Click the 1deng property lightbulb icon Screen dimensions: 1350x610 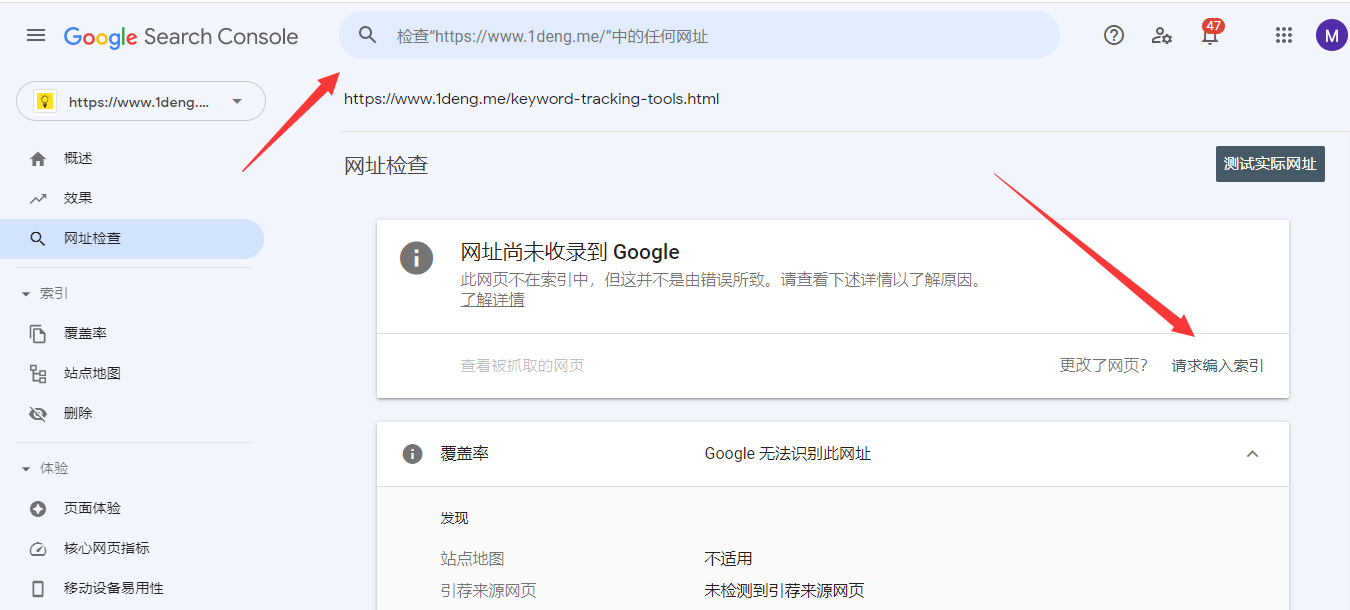click(x=44, y=101)
